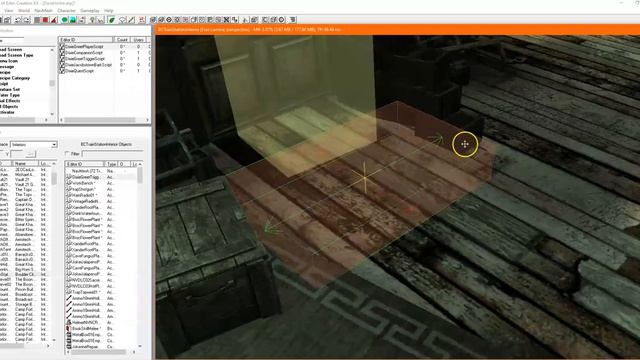Select the first script row in the list

tap(104, 47)
